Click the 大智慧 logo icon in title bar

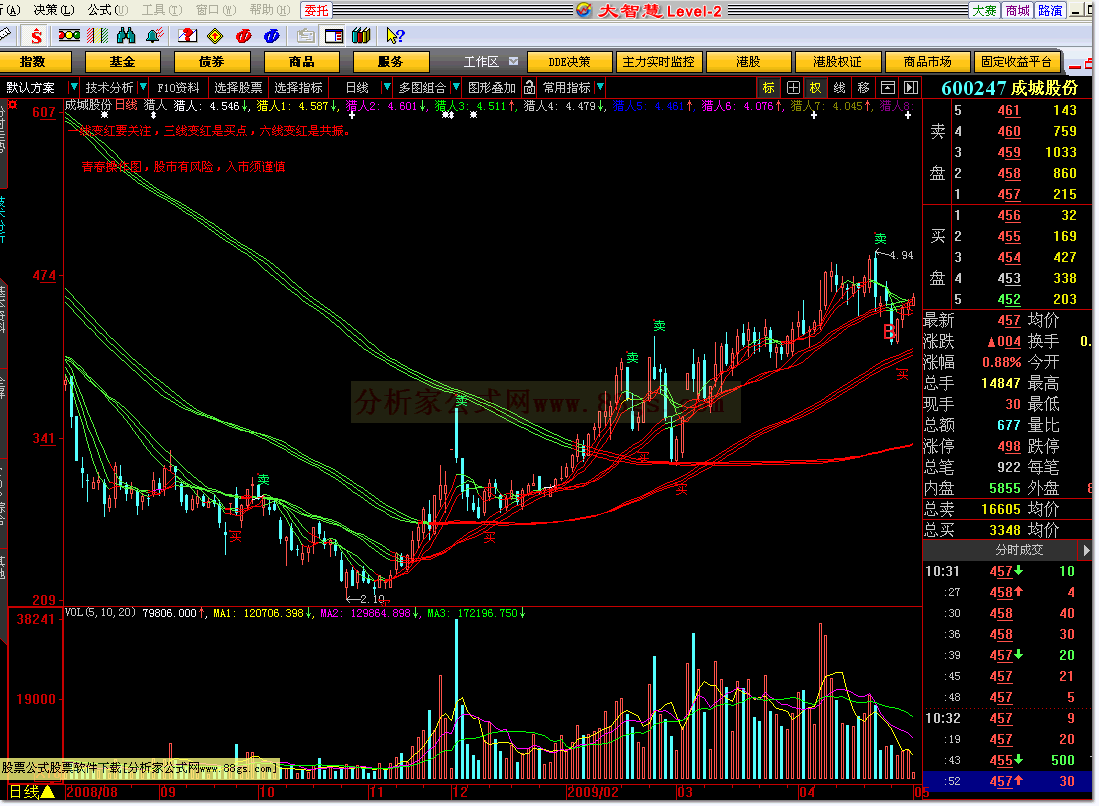coord(585,10)
